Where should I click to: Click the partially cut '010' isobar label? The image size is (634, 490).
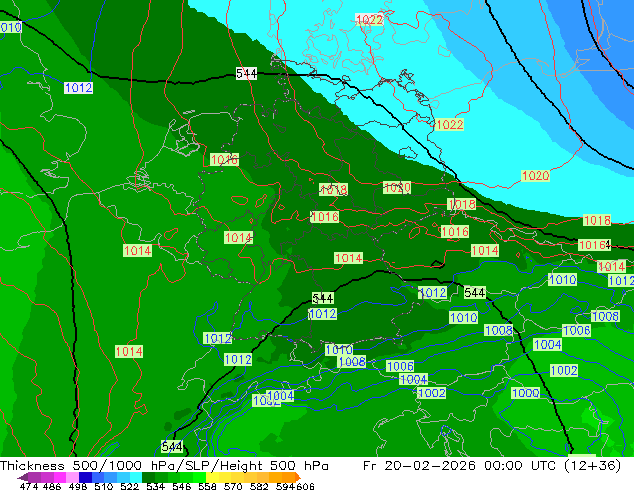coord(11,27)
